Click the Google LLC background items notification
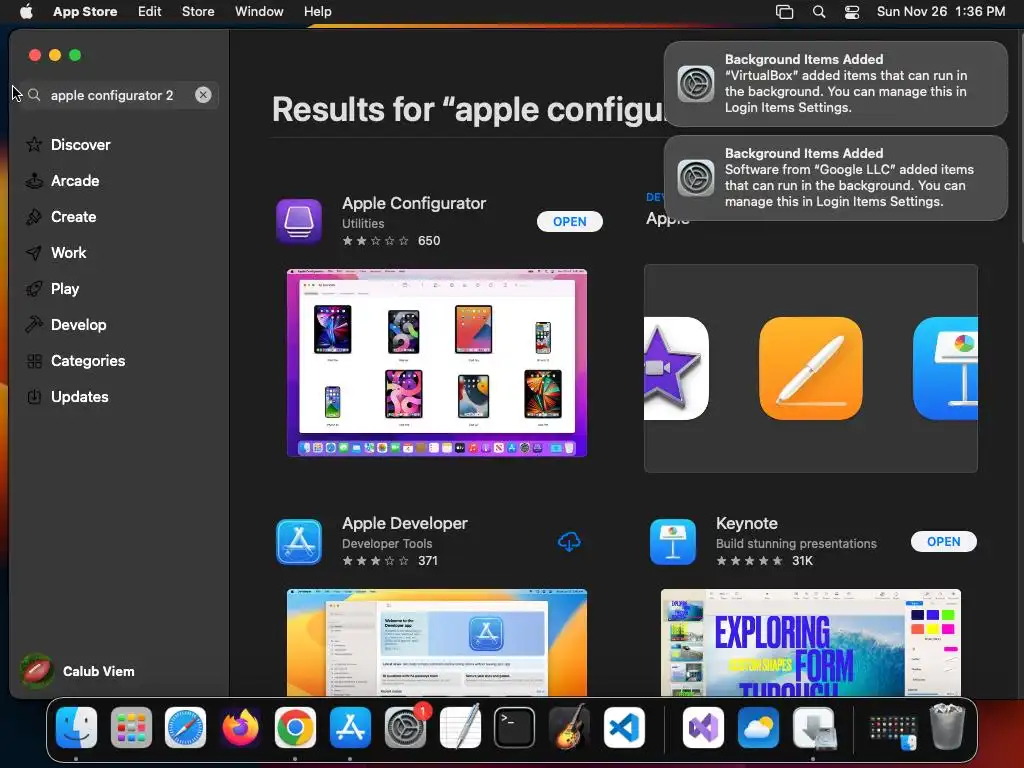Image resolution: width=1024 pixels, height=768 pixels. pos(835,178)
